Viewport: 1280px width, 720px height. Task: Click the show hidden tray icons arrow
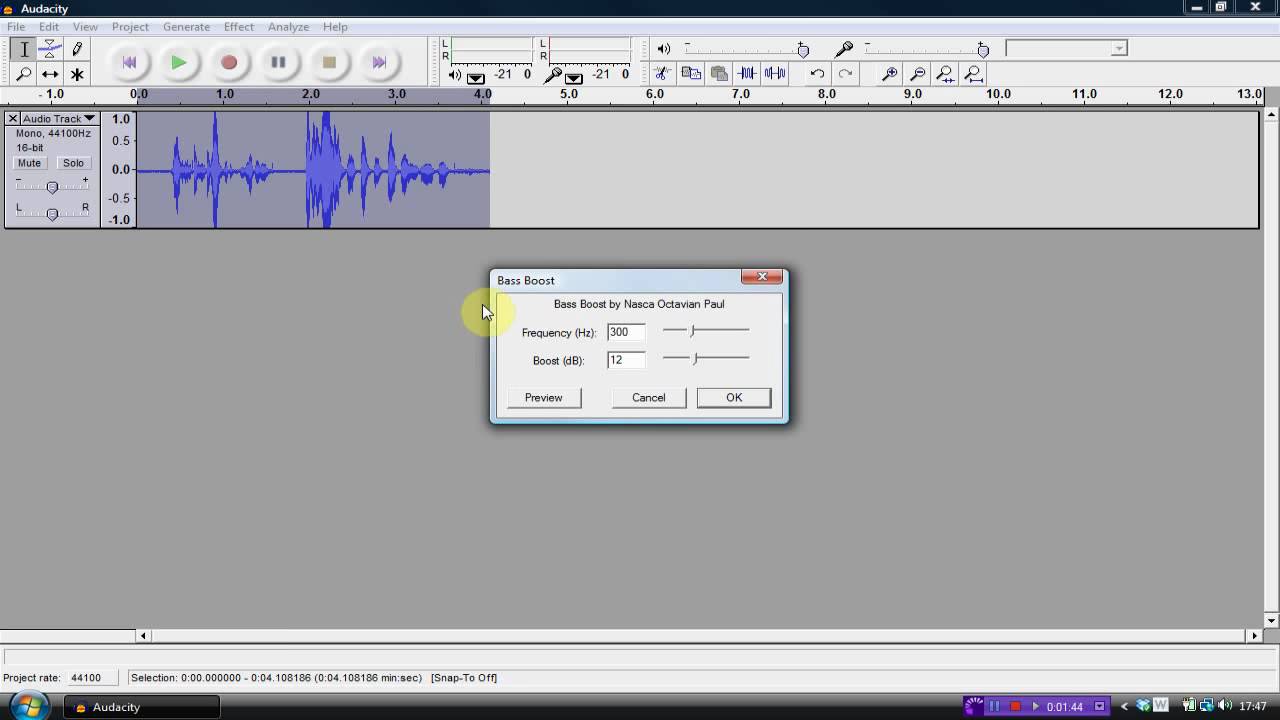(x=1124, y=707)
